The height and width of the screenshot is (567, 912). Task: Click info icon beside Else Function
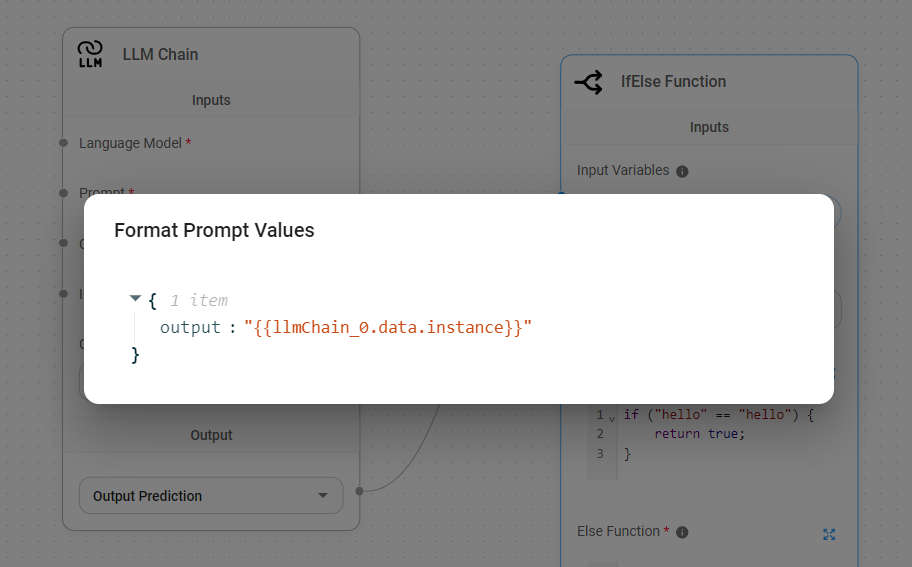point(682,532)
